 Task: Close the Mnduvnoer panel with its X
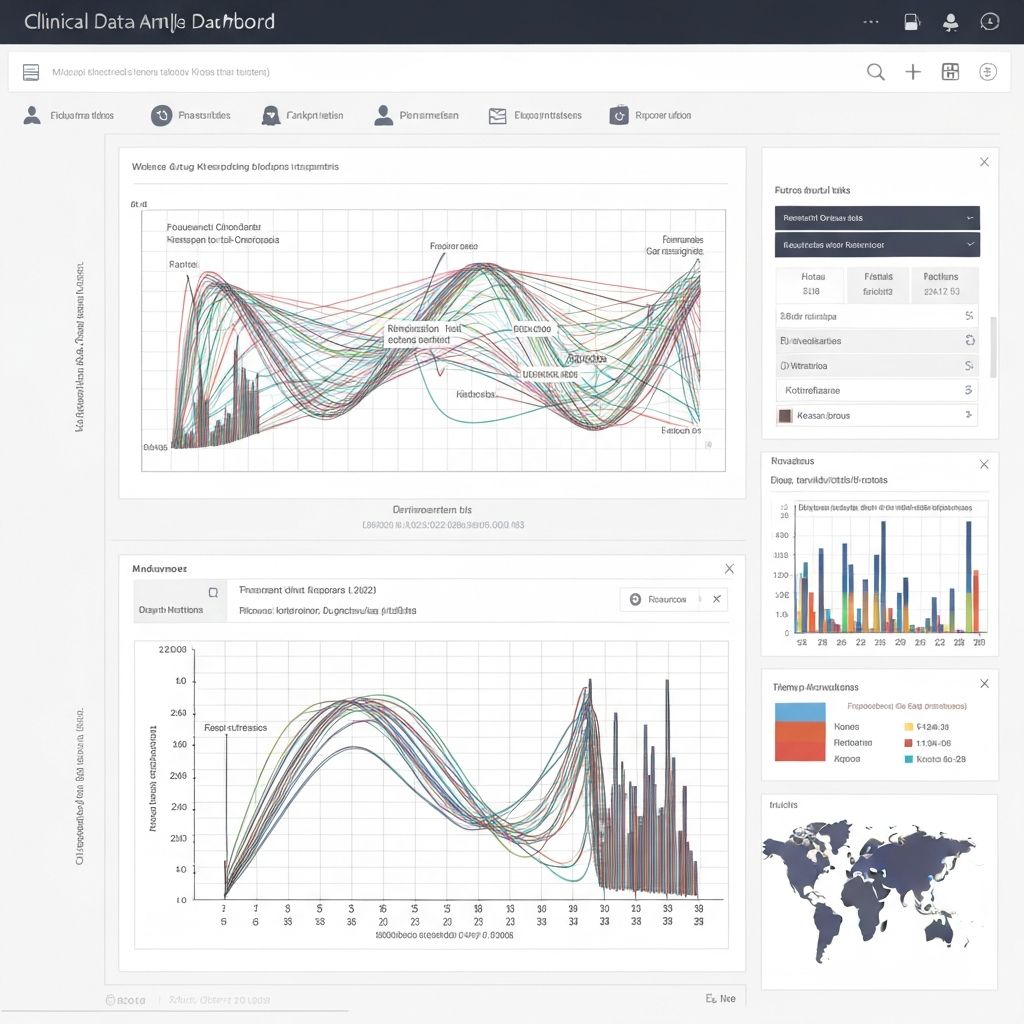pyautogui.click(x=729, y=569)
